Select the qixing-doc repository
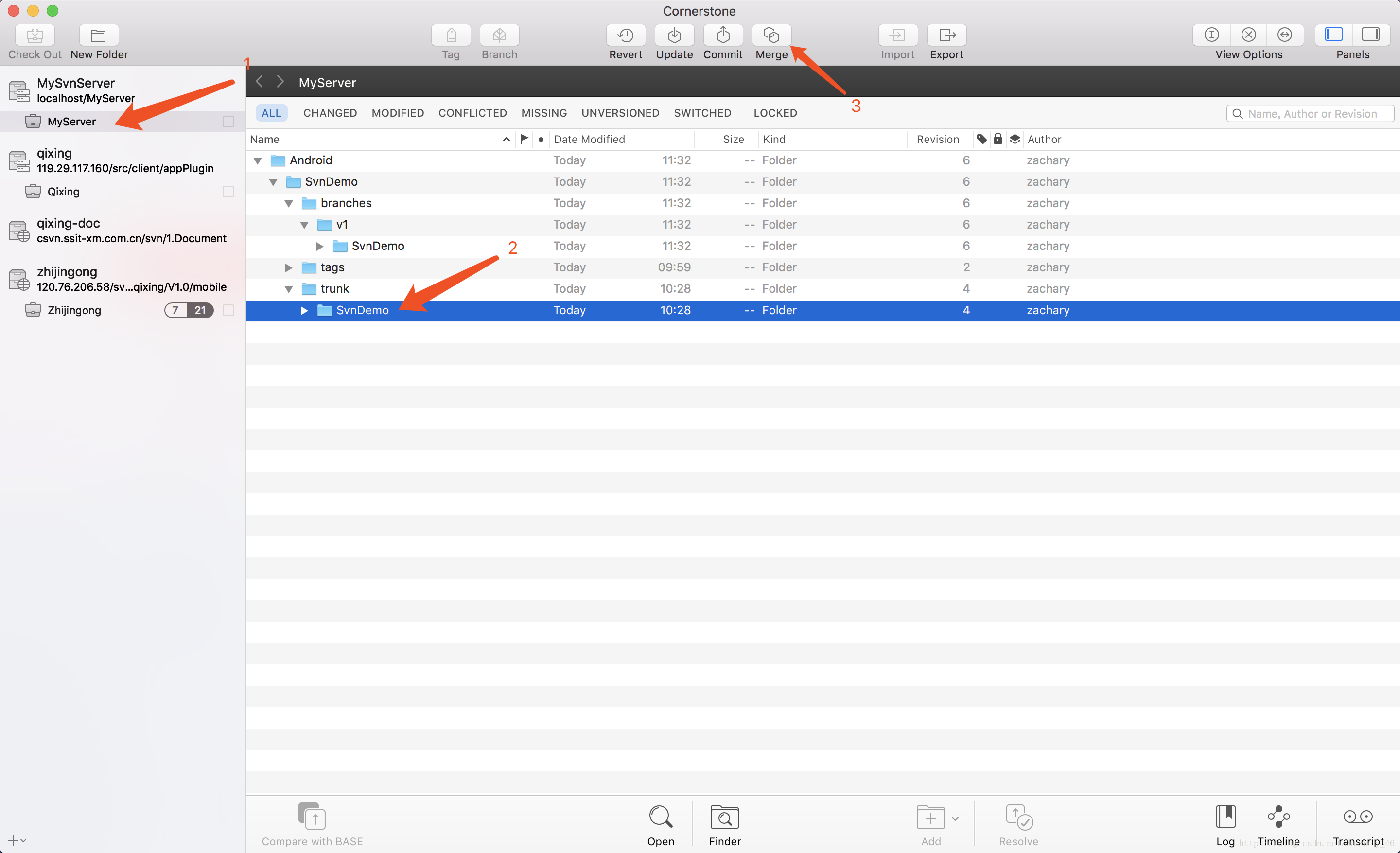 click(x=122, y=230)
